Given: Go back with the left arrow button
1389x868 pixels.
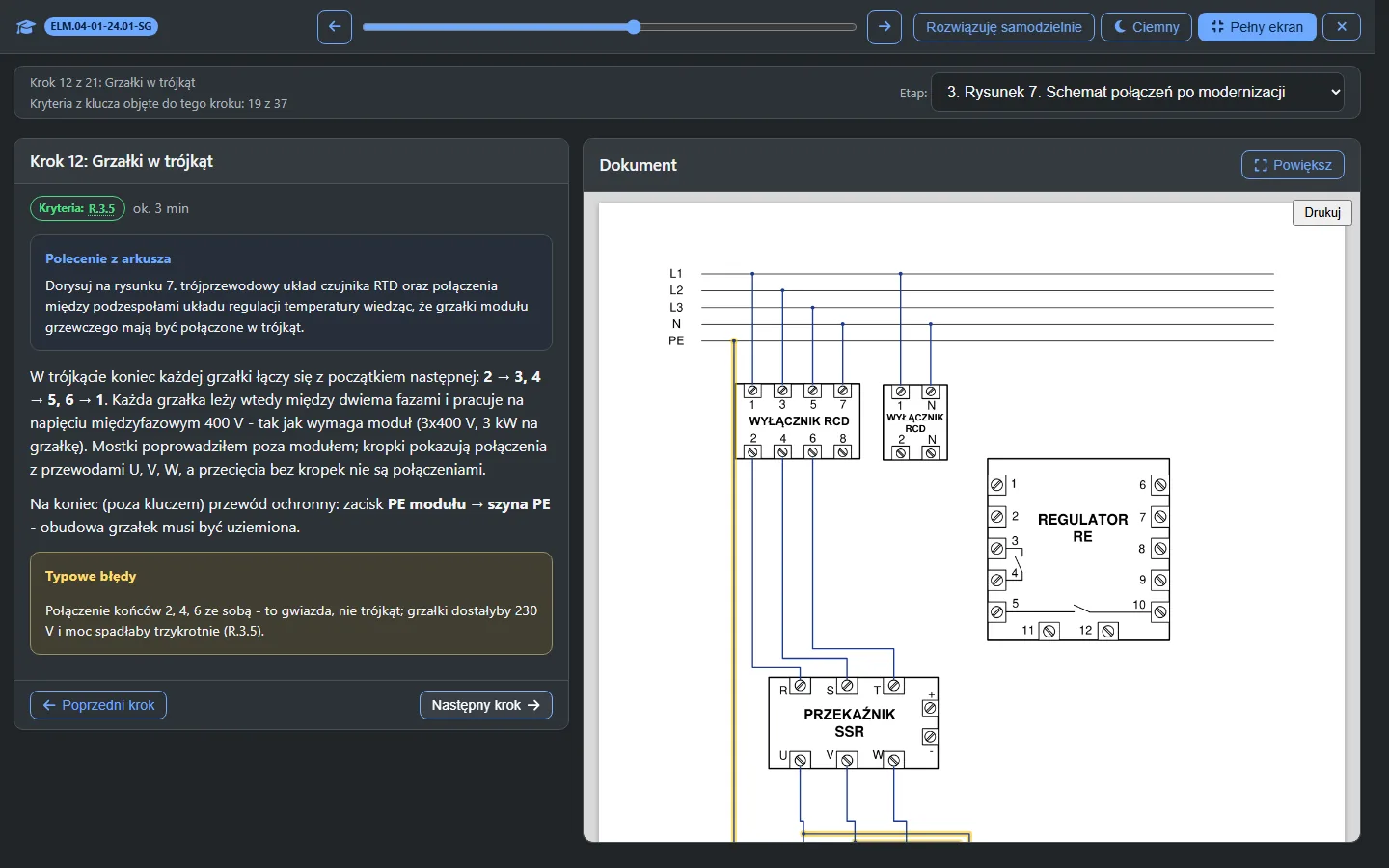Looking at the screenshot, I should tap(335, 27).
